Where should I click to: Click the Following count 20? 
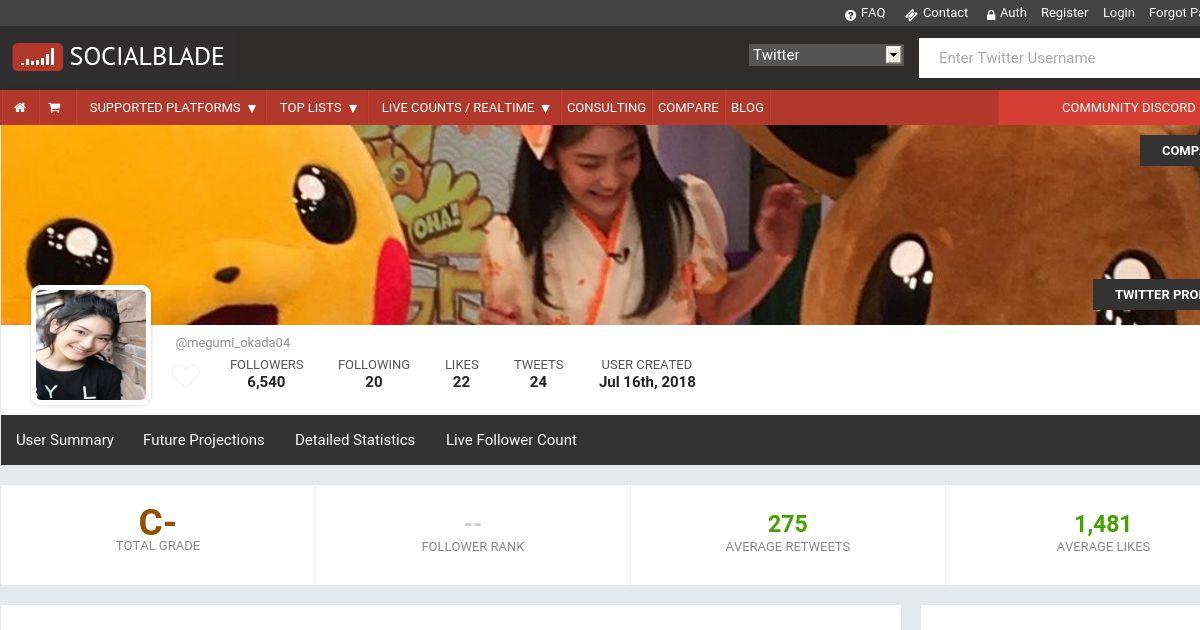374,382
